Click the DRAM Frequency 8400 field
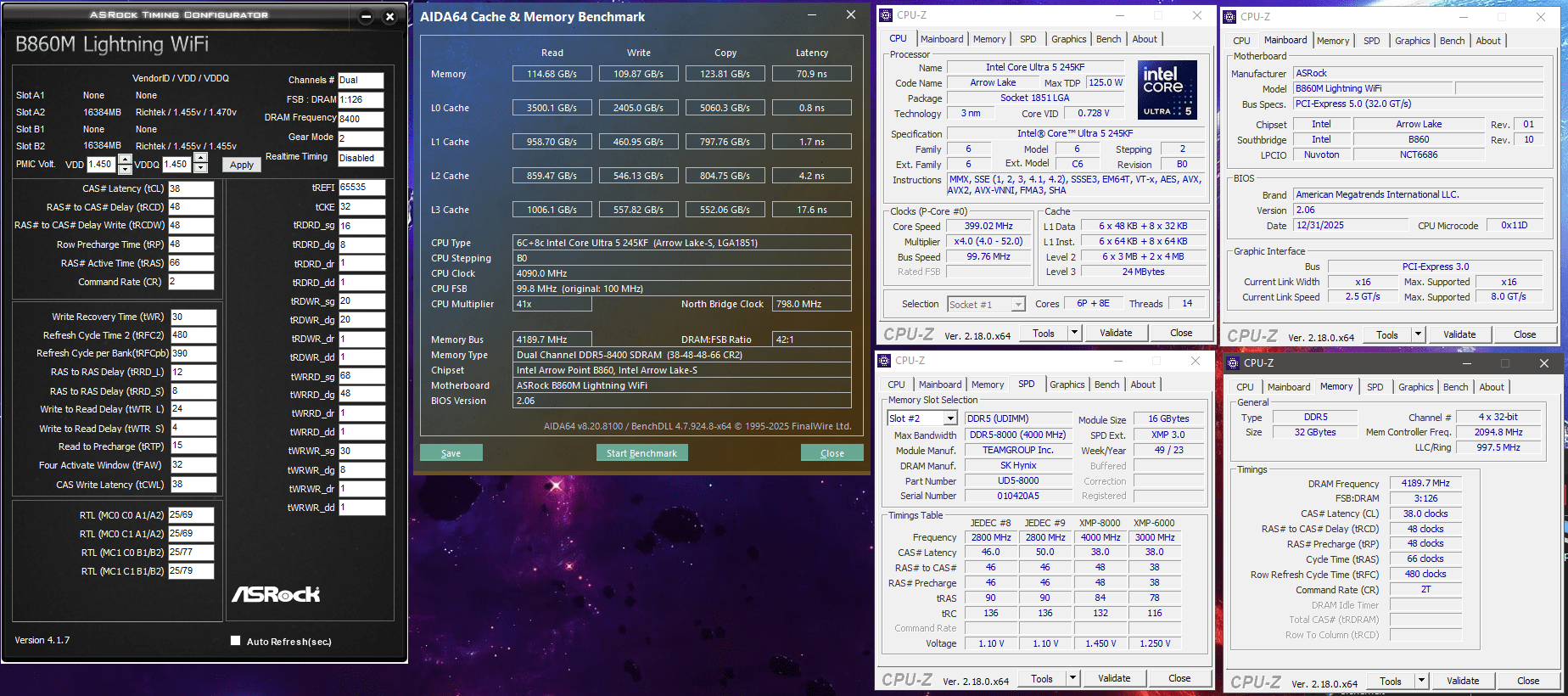The height and width of the screenshot is (696, 1568). tap(361, 119)
